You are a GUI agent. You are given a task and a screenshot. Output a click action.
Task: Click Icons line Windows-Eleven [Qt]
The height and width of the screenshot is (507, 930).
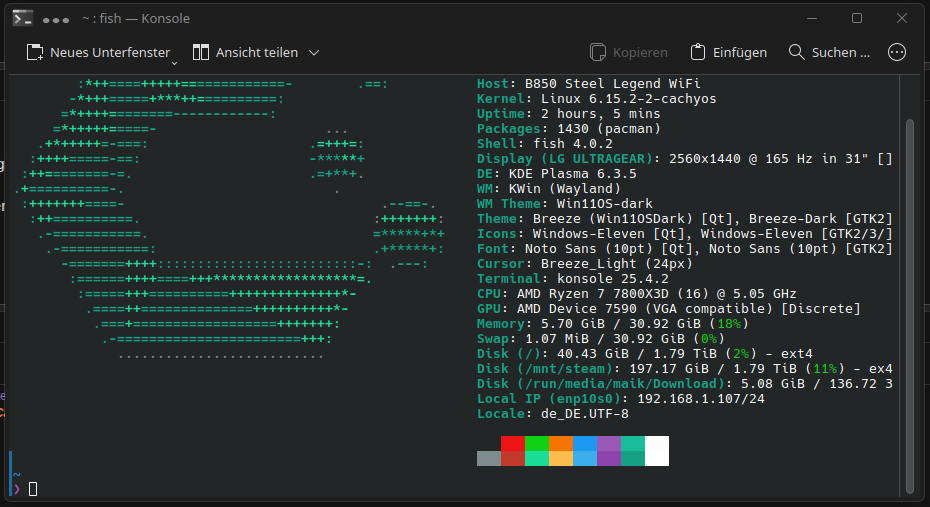[609, 234]
